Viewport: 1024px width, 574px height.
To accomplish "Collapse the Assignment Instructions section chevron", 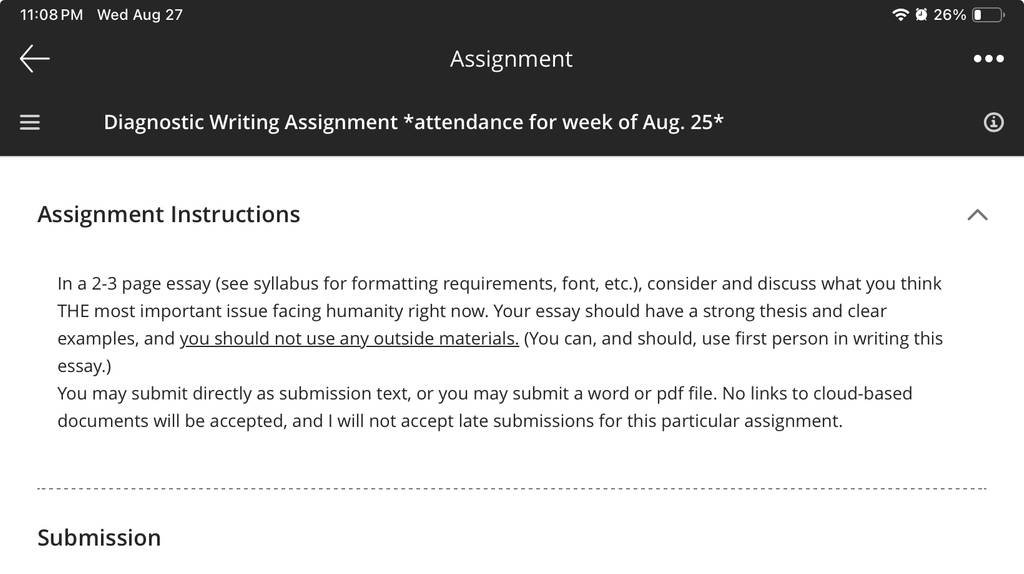I will (977, 215).
